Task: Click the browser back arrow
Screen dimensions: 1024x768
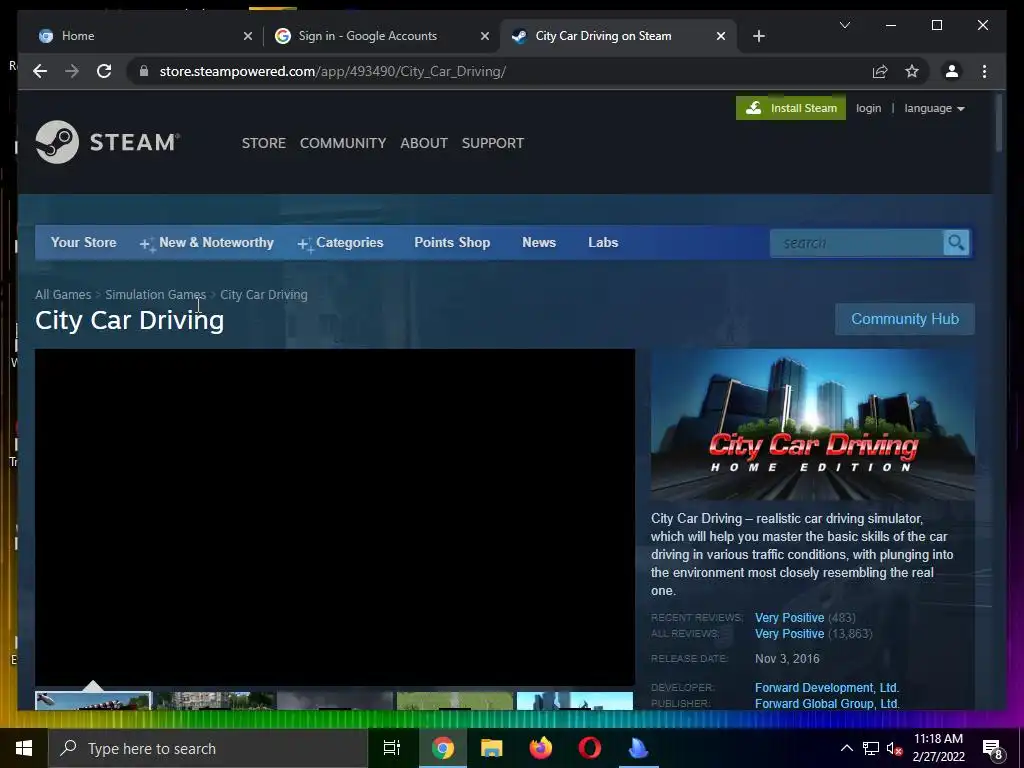Action: click(x=40, y=71)
